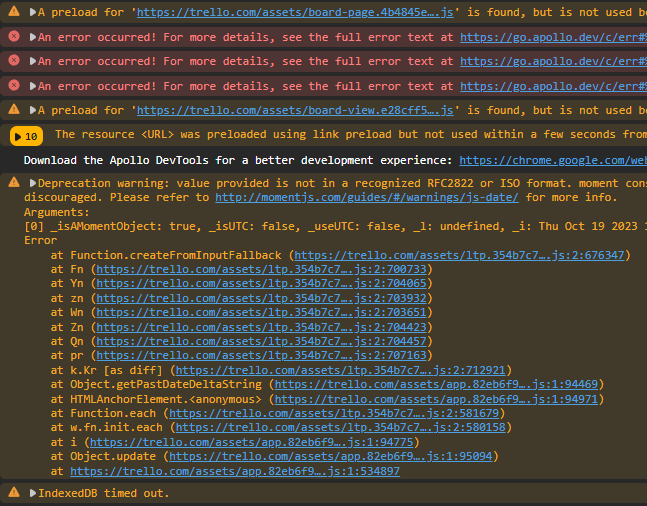Open the Yn stack link 2:704065
Image resolution: width=647 pixels, height=506 pixels.
(x=261, y=283)
